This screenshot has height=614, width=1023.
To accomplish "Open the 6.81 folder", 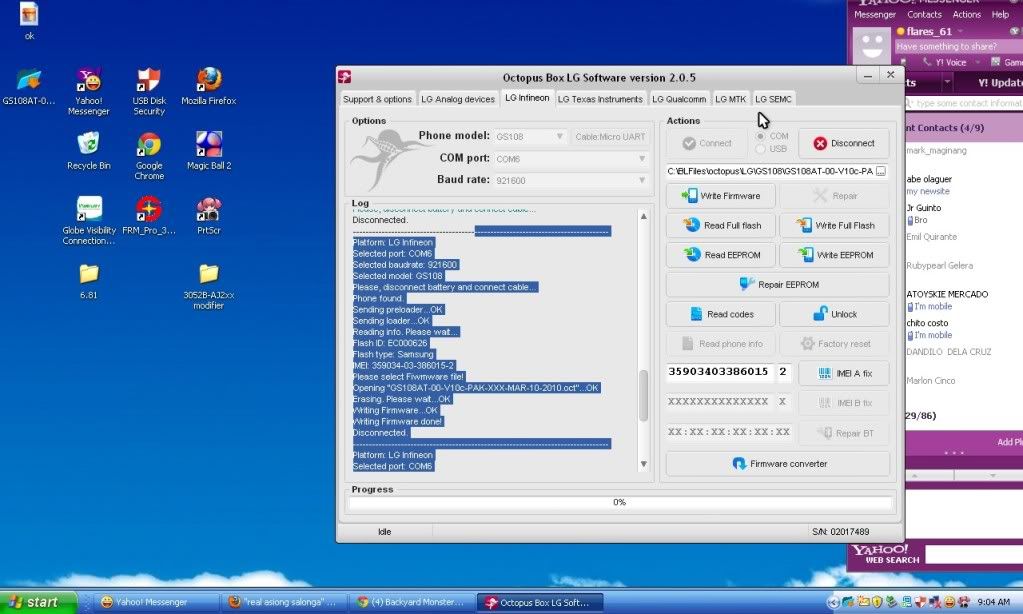I will [x=89, y=281].
